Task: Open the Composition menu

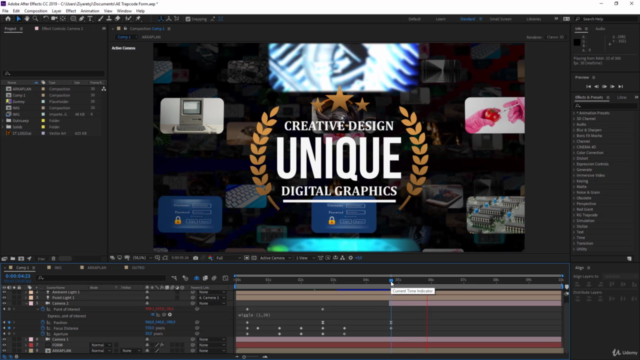Action: point(36,11)
